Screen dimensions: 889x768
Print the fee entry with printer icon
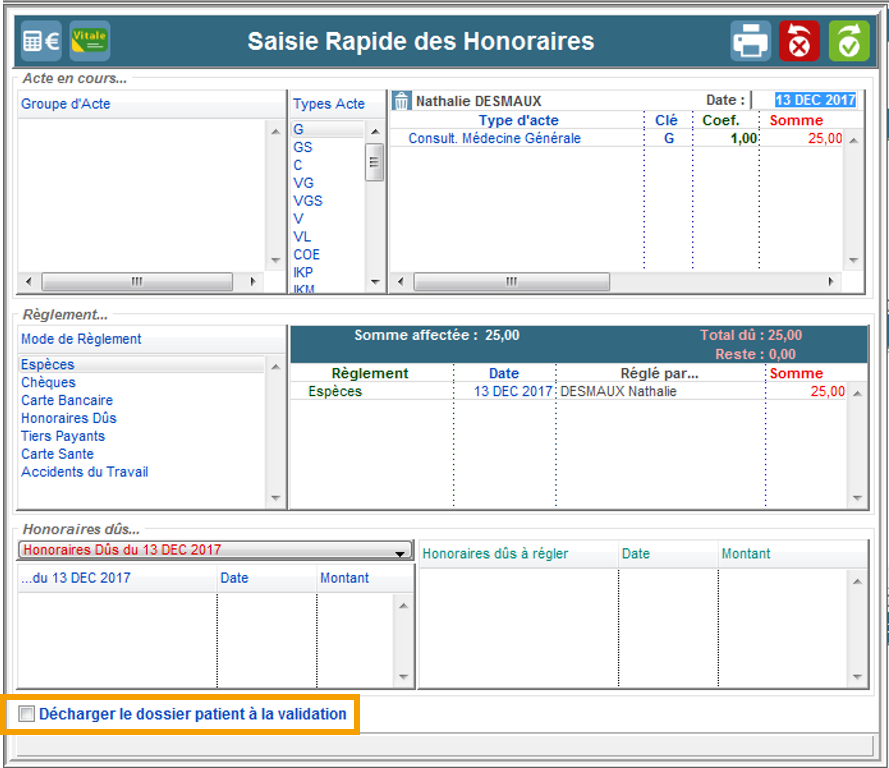(750, 42)
